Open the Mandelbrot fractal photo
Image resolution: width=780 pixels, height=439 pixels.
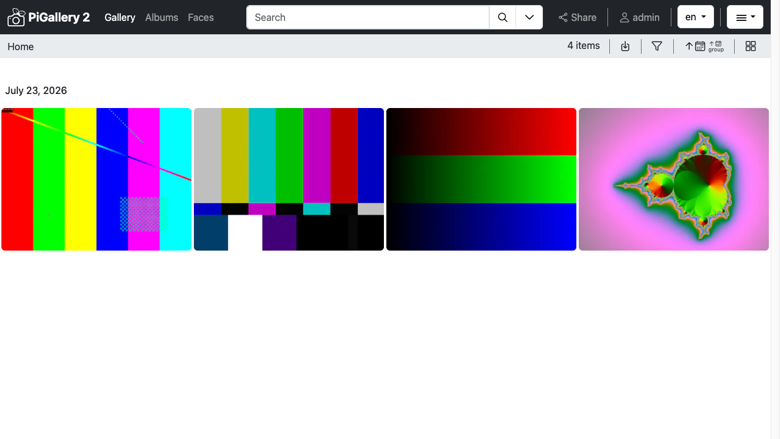tap(674, 179)
